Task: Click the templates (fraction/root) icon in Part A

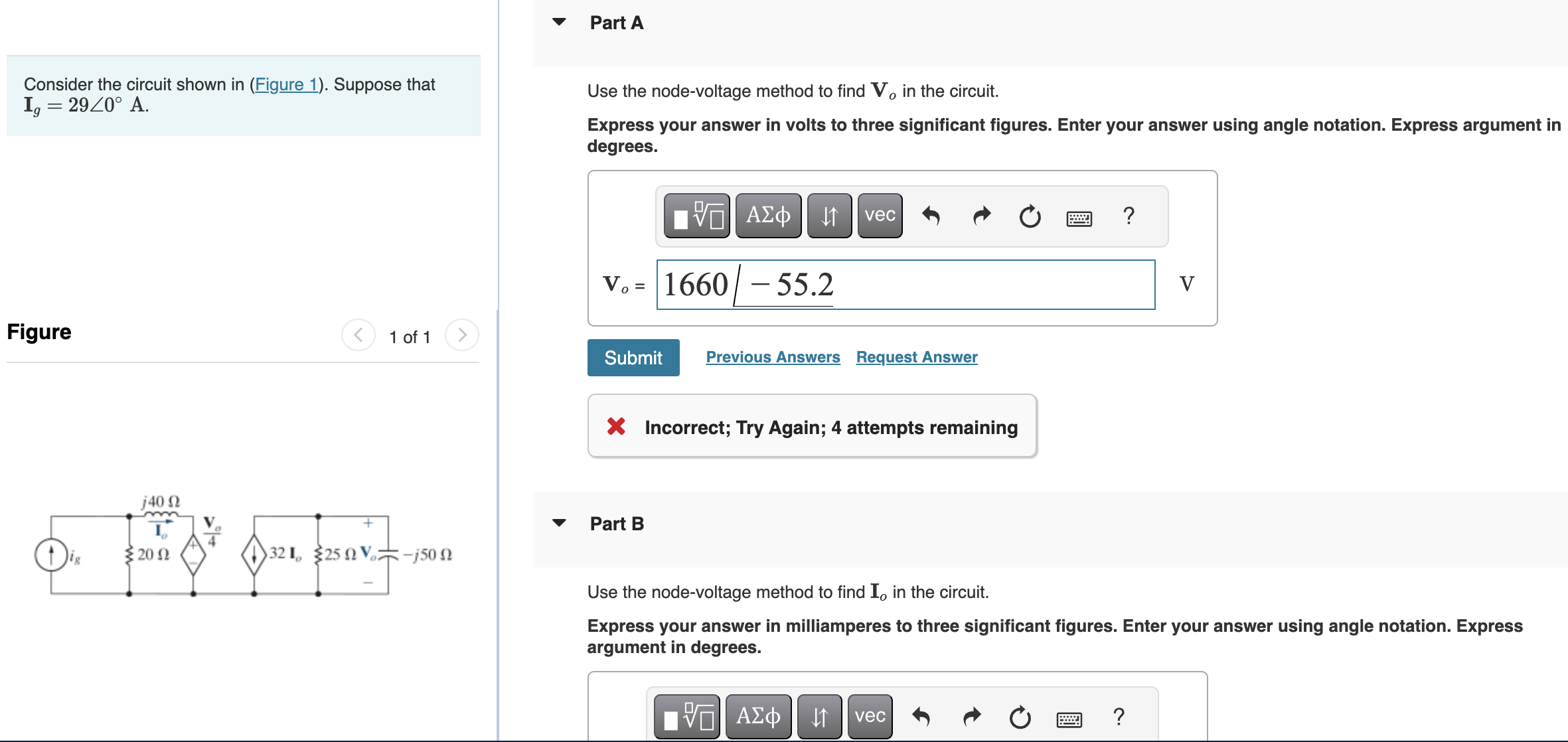Action: (696, 216)
